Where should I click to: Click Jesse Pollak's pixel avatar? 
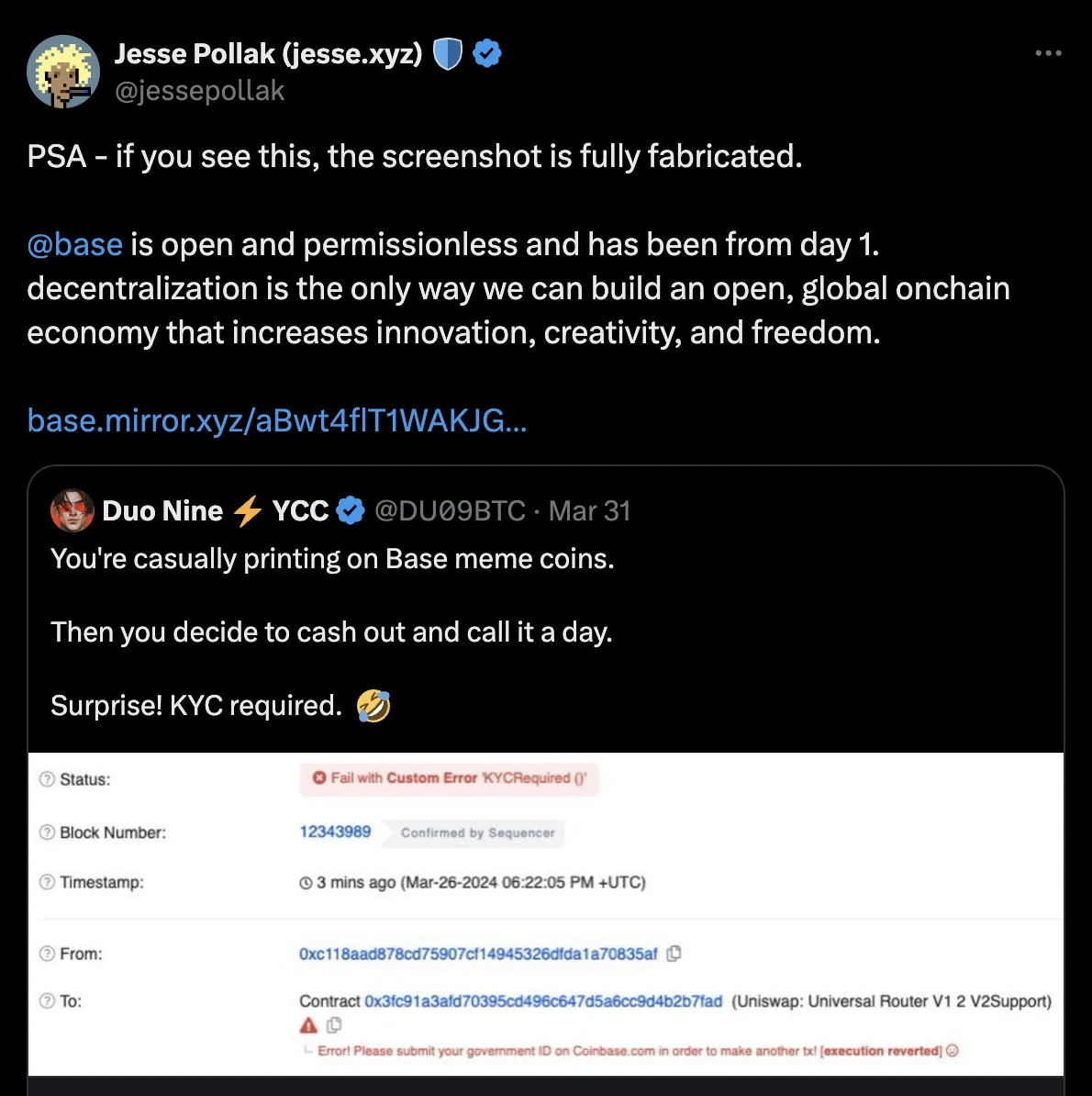tap(63, 72)
